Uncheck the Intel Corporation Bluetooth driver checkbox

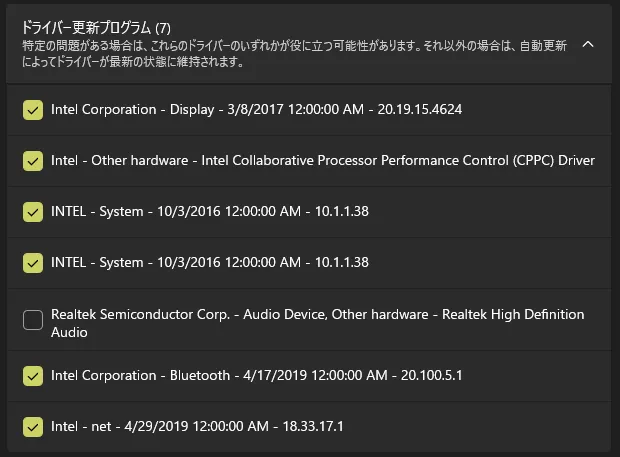pyautogui.click(x=33, y=376)
